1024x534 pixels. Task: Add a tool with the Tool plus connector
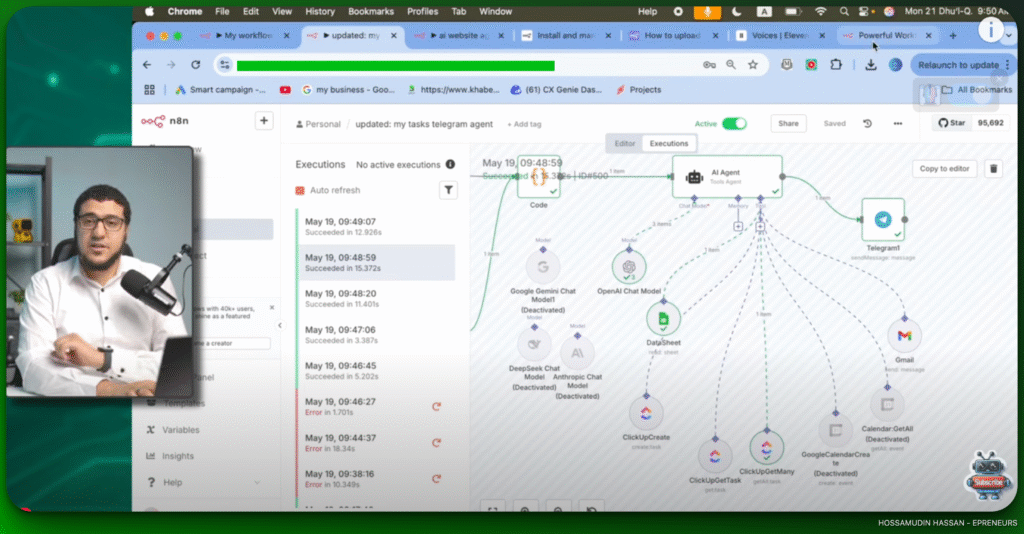(760, 227)
